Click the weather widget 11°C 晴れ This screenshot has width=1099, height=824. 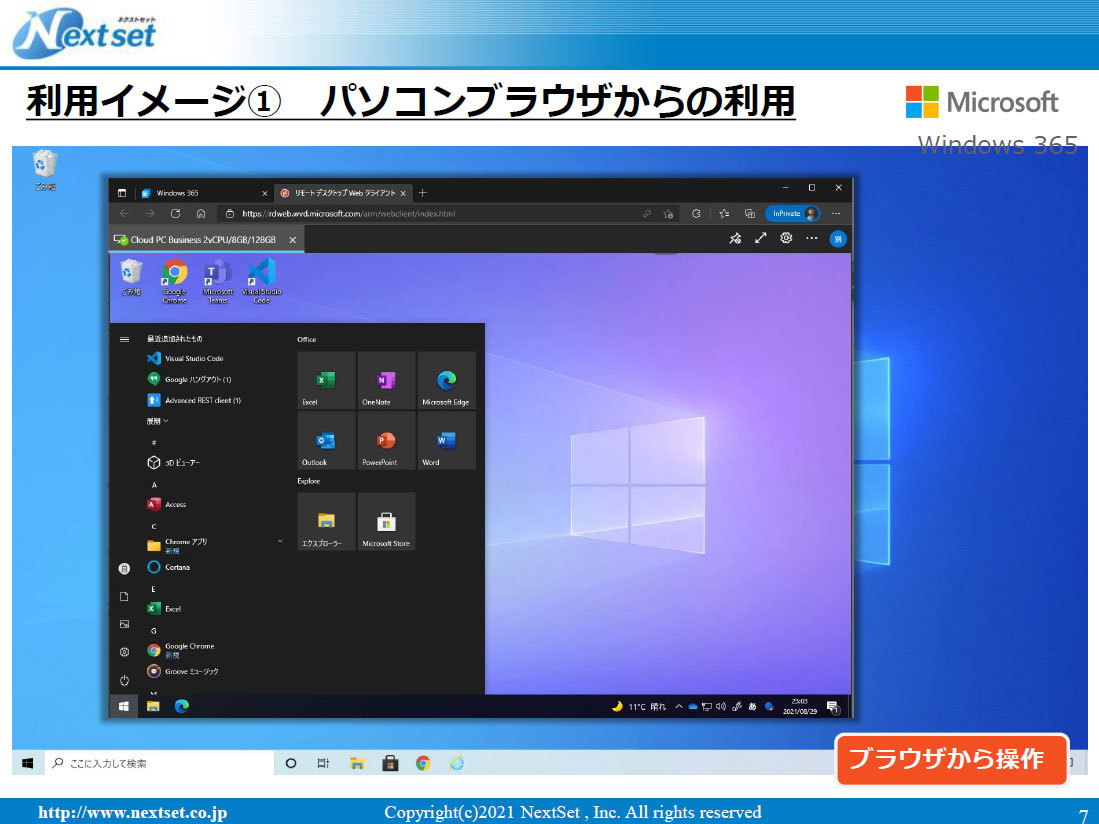pos(639,706)
